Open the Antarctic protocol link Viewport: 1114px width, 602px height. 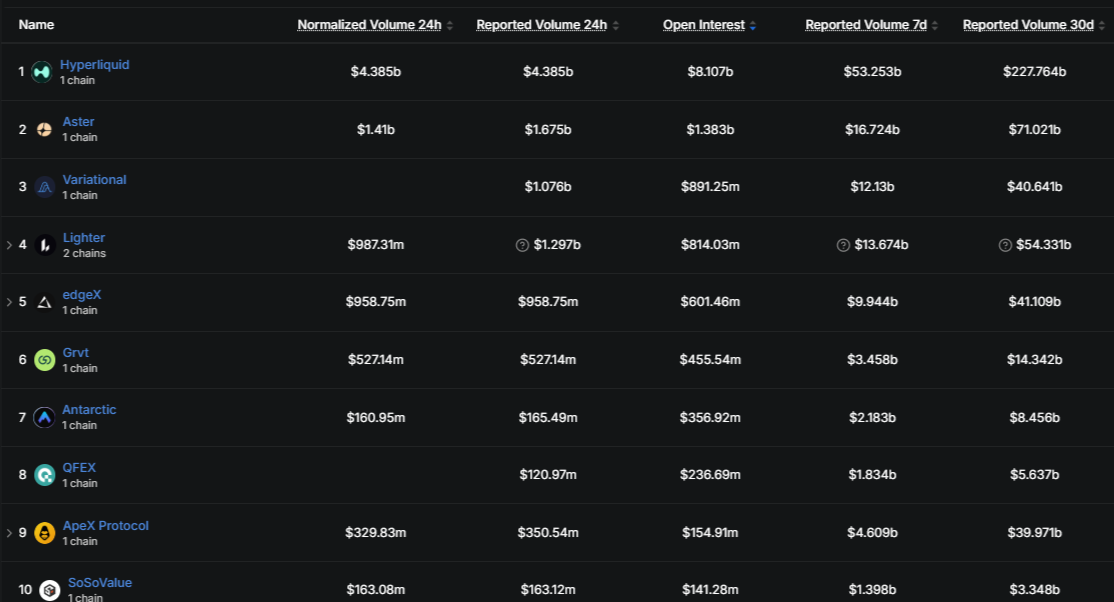point(89,409)
